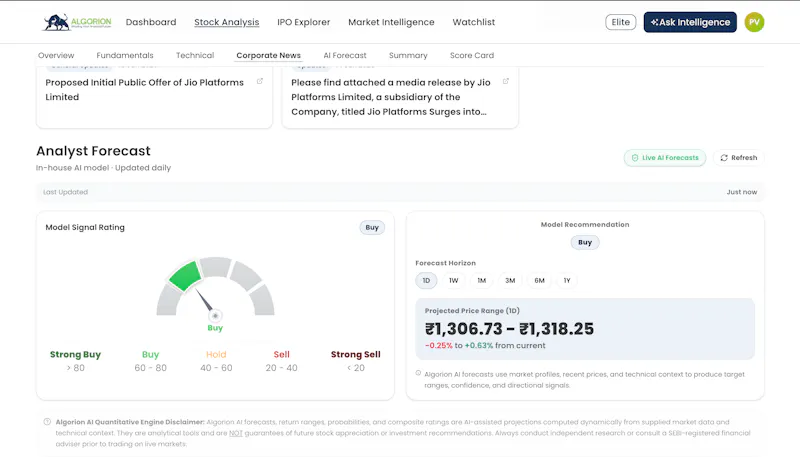
Task: Select the 1D forecast horizon
Action: 426,280
